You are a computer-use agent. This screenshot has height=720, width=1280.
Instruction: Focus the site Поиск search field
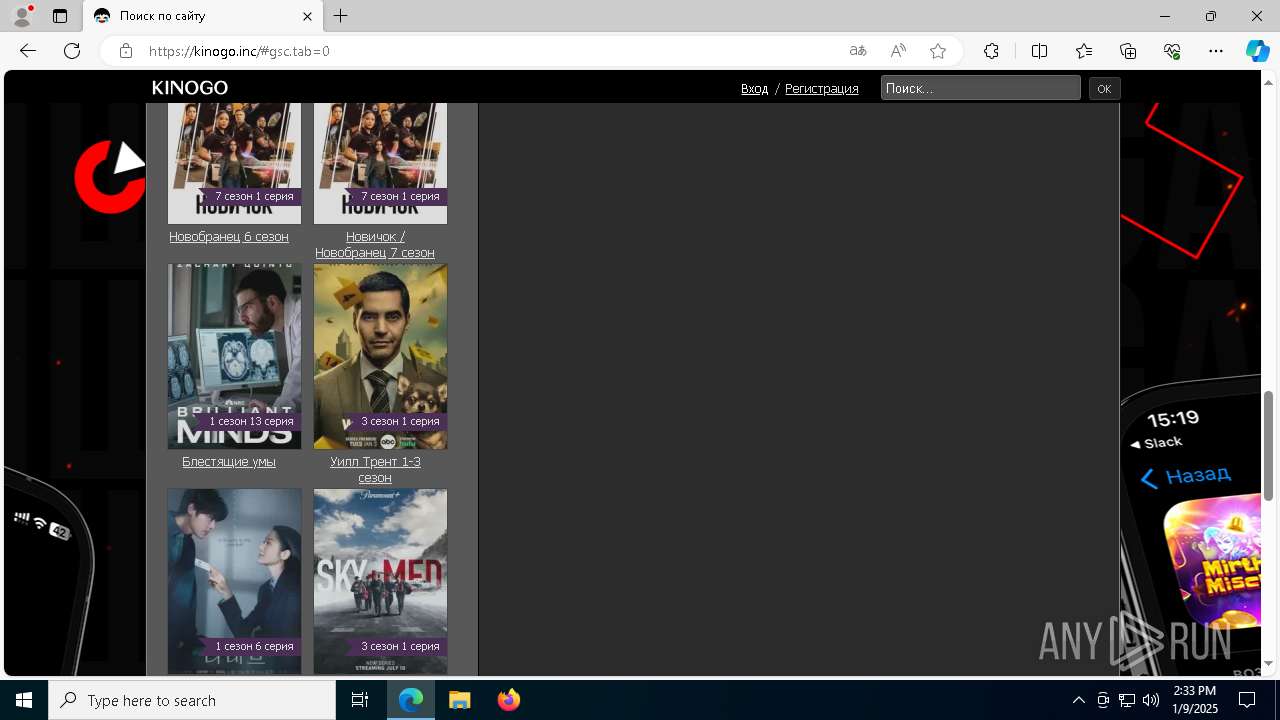[x=981, y=88]
